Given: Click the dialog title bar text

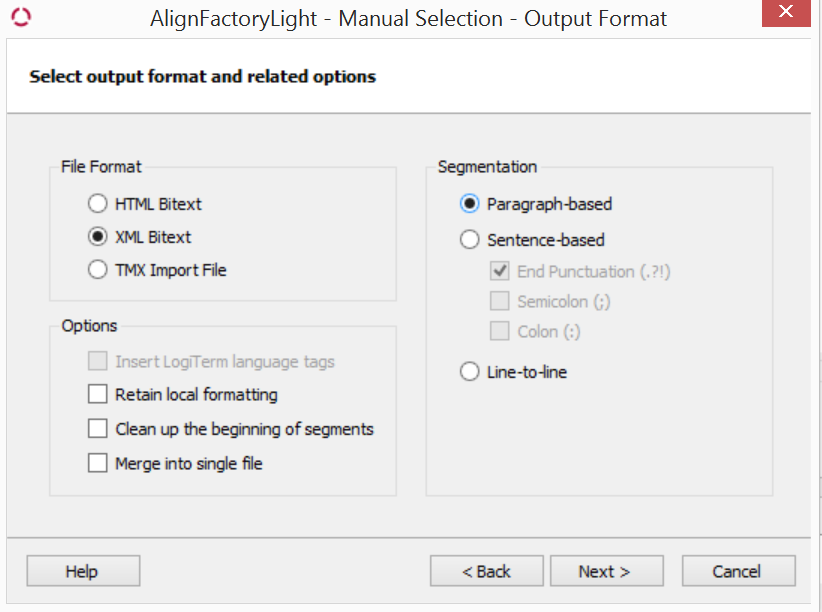Looking at the screenshot, I should [407, 19].
